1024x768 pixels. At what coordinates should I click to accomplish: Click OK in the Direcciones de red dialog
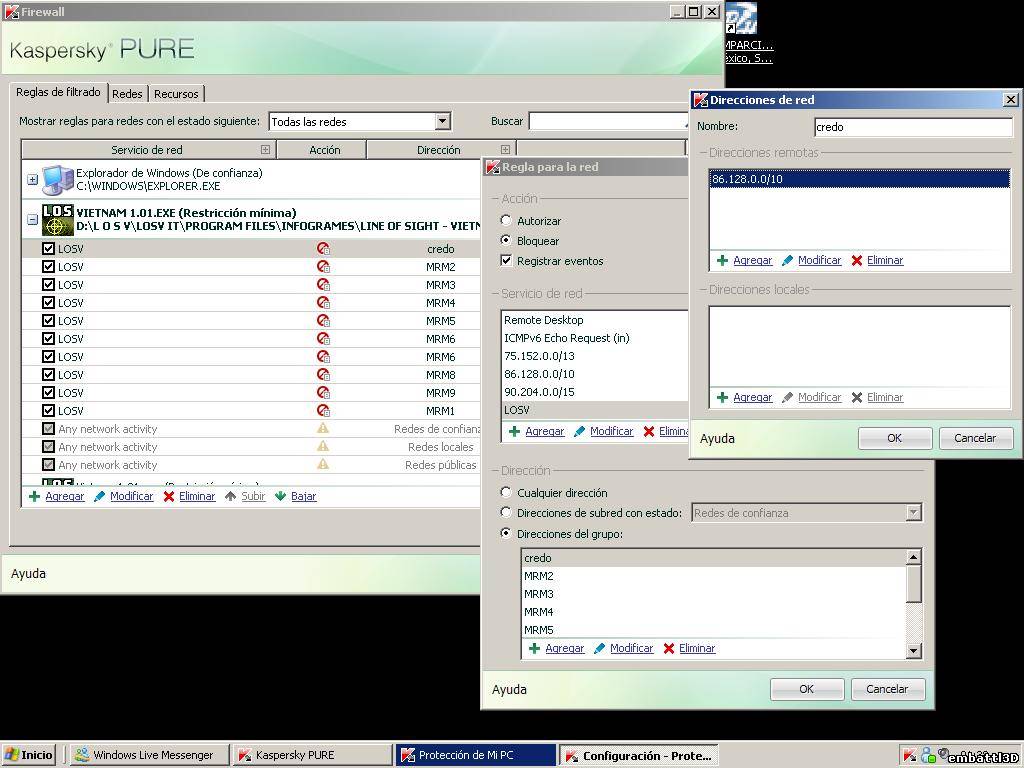click(895, 438)
